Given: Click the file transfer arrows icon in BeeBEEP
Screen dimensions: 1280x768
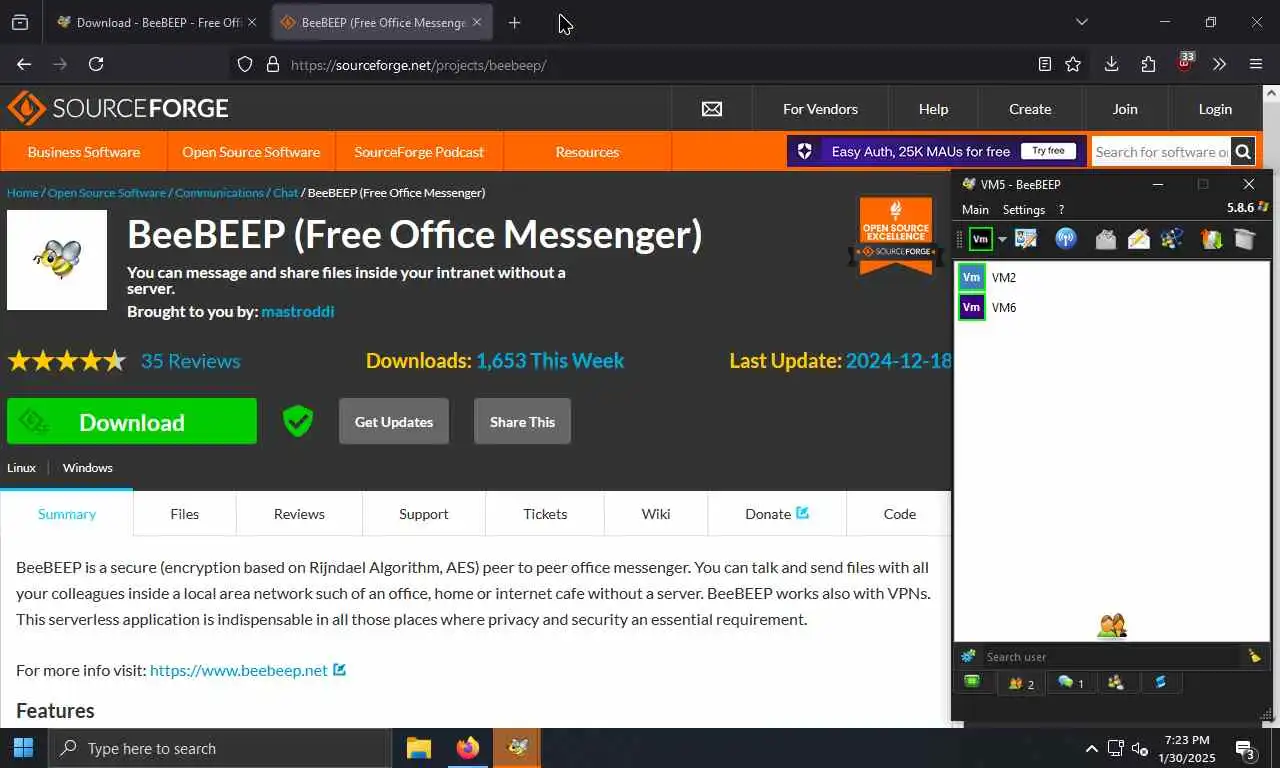Looking at the screenshot, I should (1212, 239).
